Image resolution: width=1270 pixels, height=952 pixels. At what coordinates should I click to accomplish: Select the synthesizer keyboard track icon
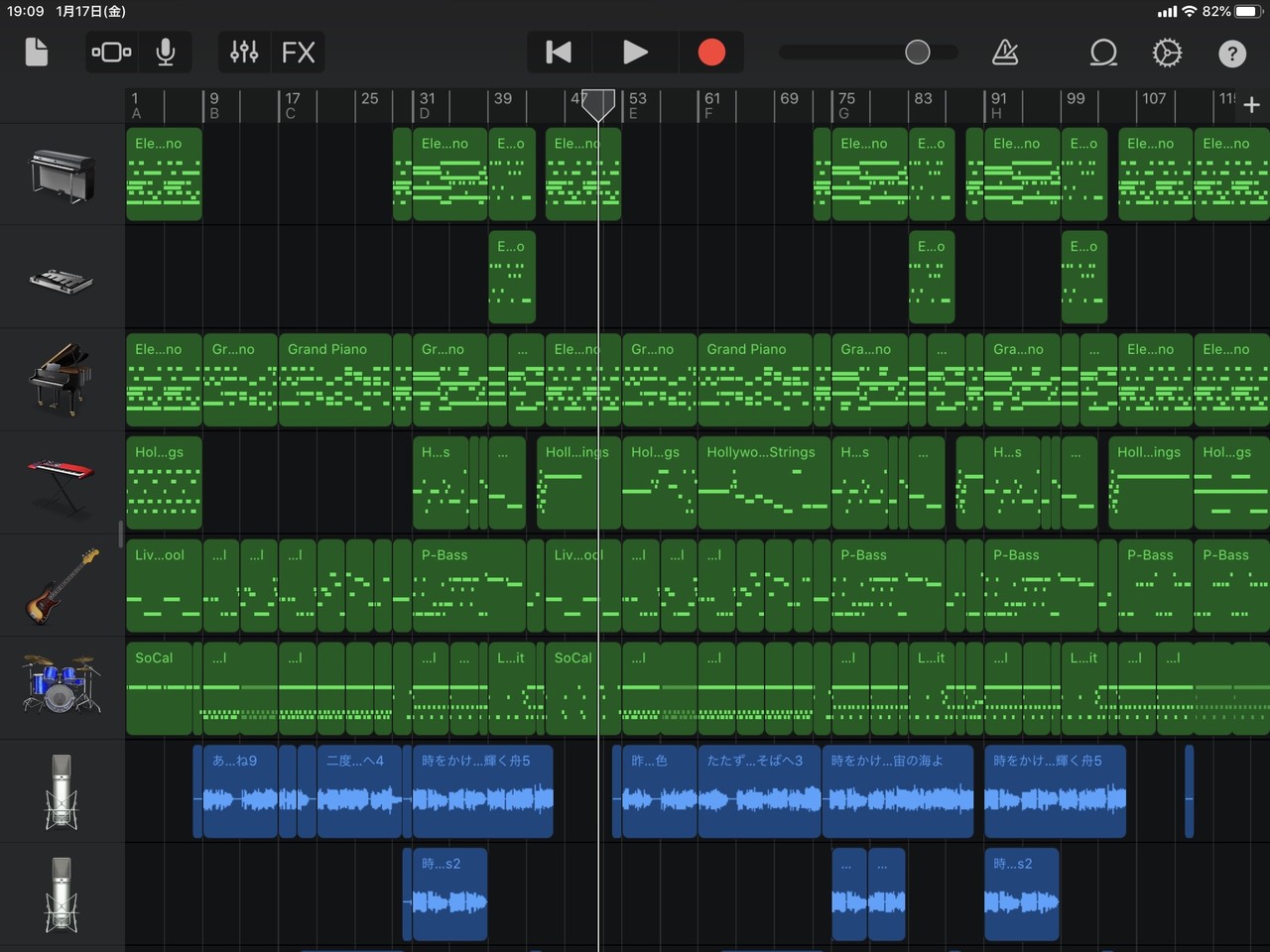[x=62, y=280]
